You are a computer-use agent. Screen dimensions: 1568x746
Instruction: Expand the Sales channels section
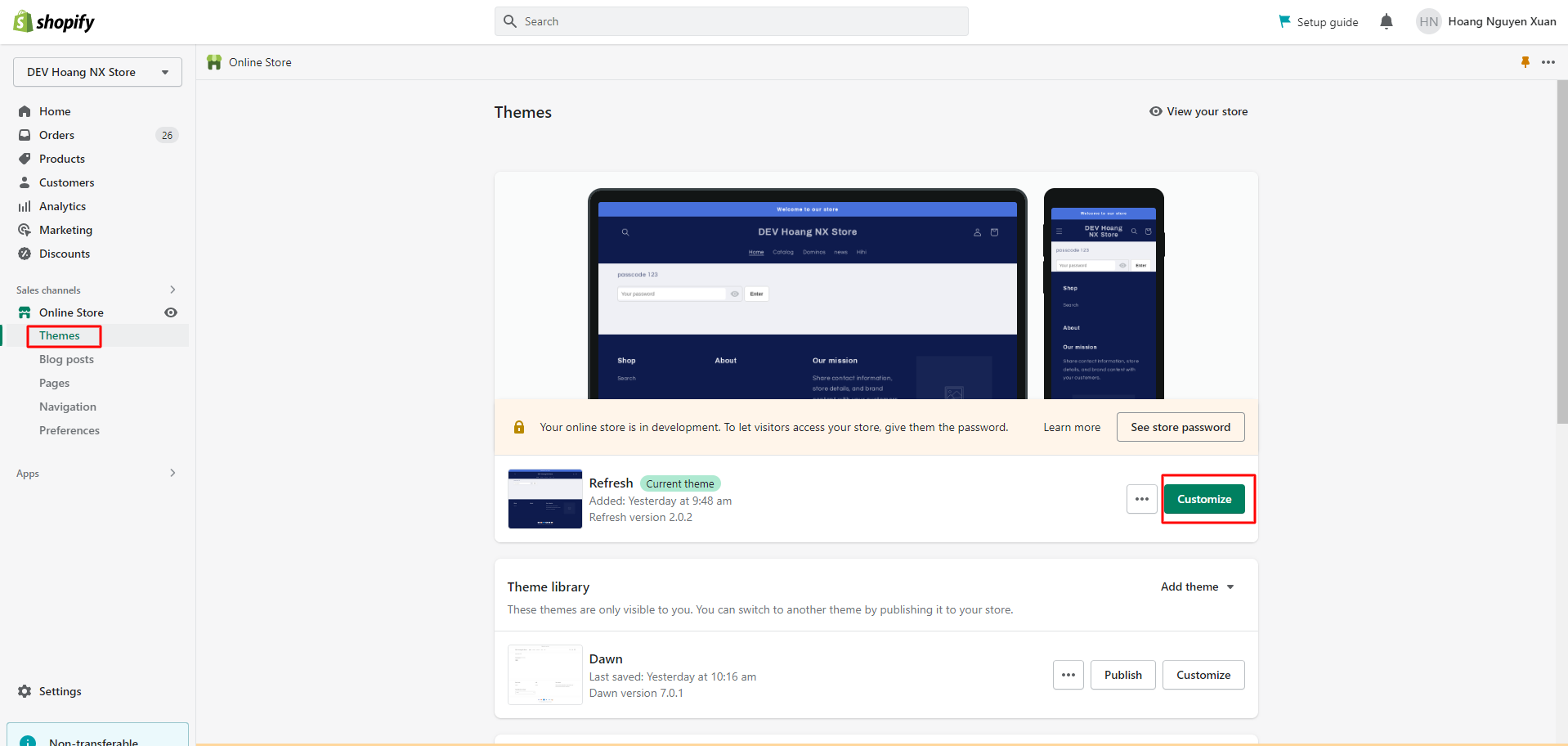click(172, 290)
